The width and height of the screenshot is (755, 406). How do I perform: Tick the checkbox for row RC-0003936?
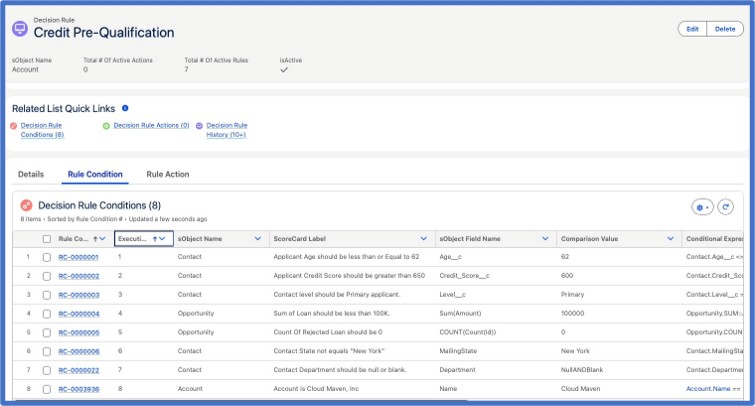coord(47,389)
